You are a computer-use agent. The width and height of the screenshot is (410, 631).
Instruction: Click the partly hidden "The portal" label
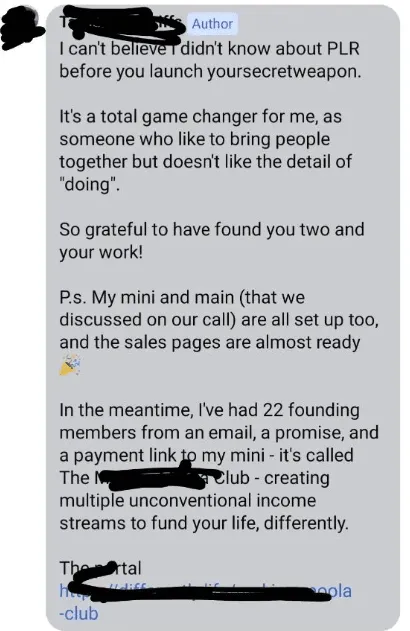click(x=101, y=568)
